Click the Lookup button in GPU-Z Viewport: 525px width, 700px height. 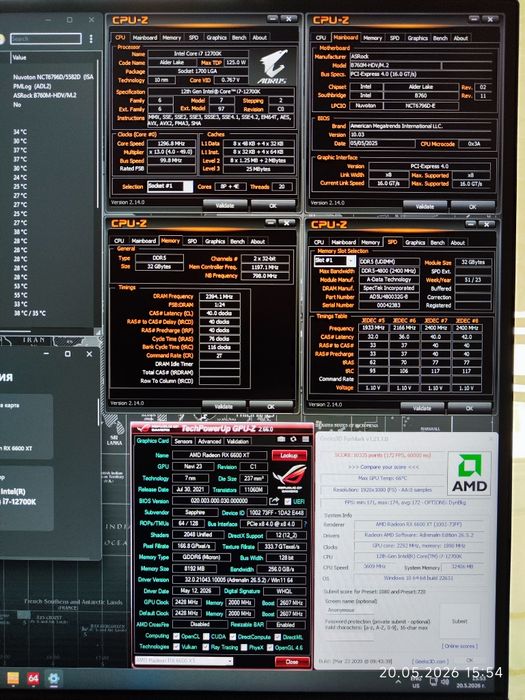pyautogui.click(x=289, y=455)
